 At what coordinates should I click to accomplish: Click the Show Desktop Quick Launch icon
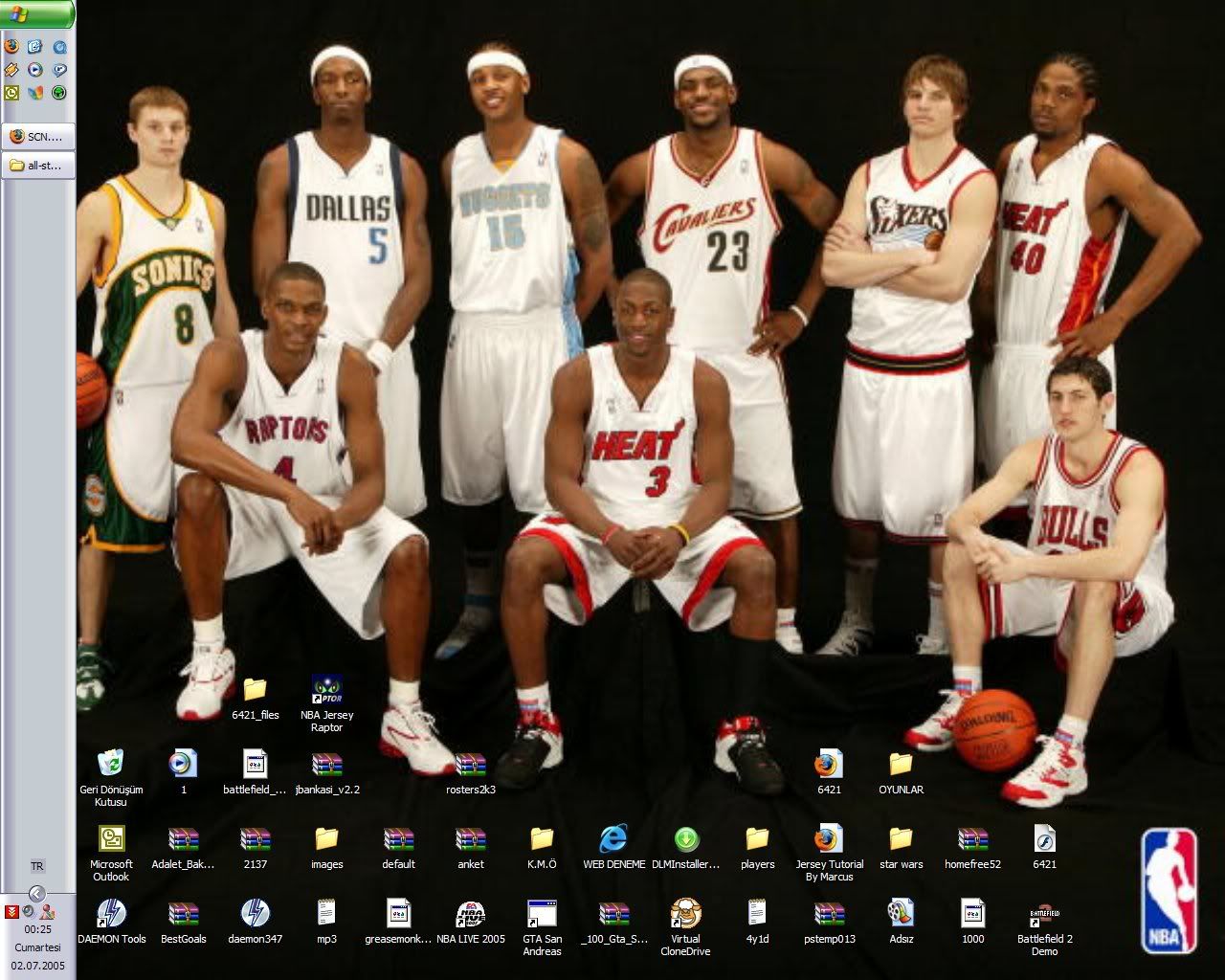pos(35,46)
